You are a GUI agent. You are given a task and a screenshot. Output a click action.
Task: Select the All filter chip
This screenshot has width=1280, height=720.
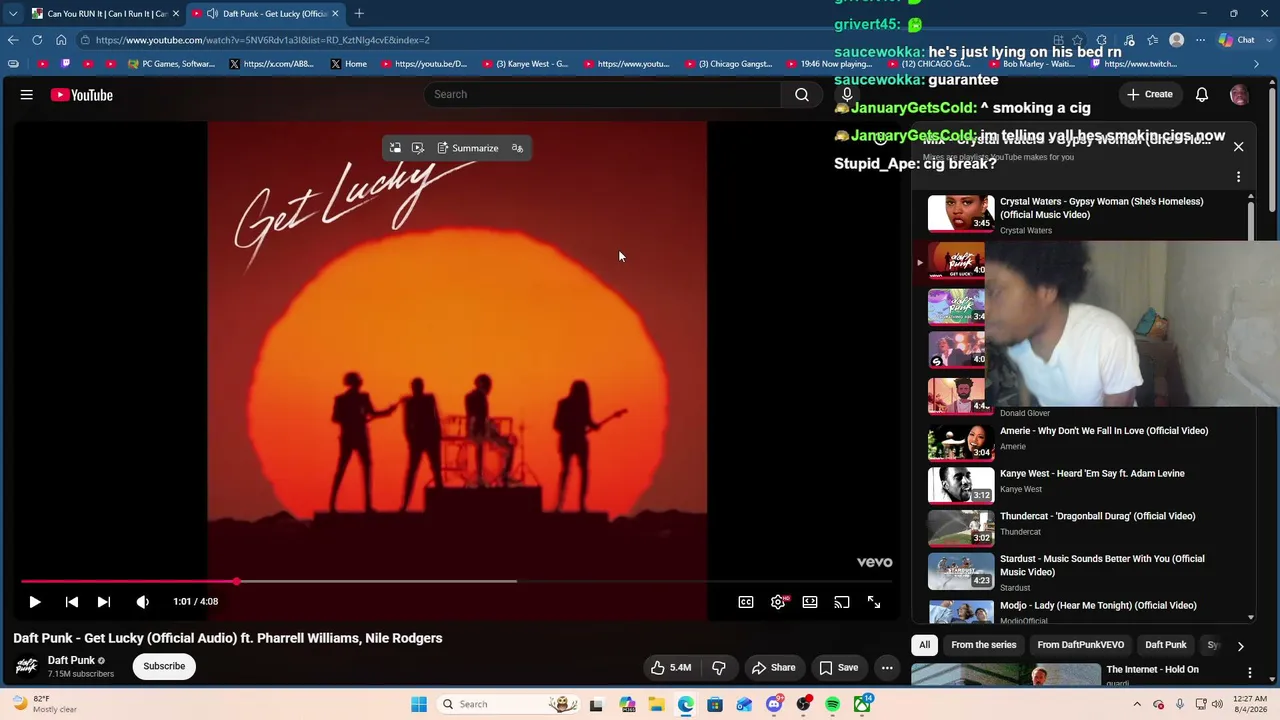(x=924, y=645)
